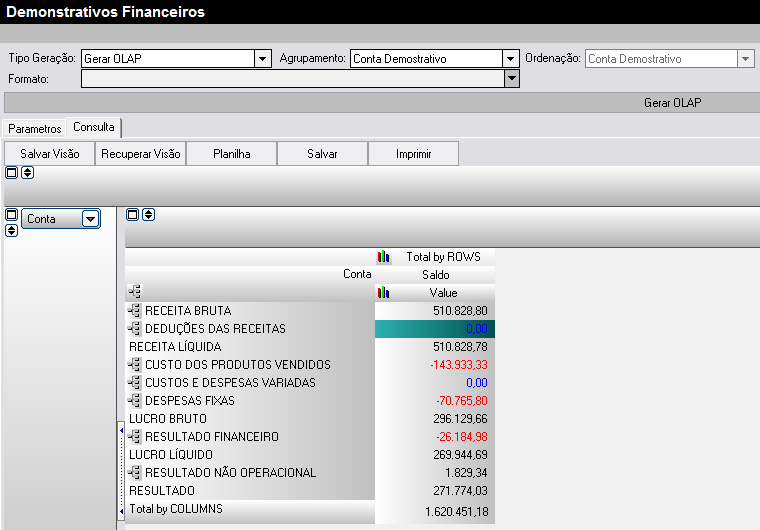Open the Agrupamento dropdown

(510, 59)
